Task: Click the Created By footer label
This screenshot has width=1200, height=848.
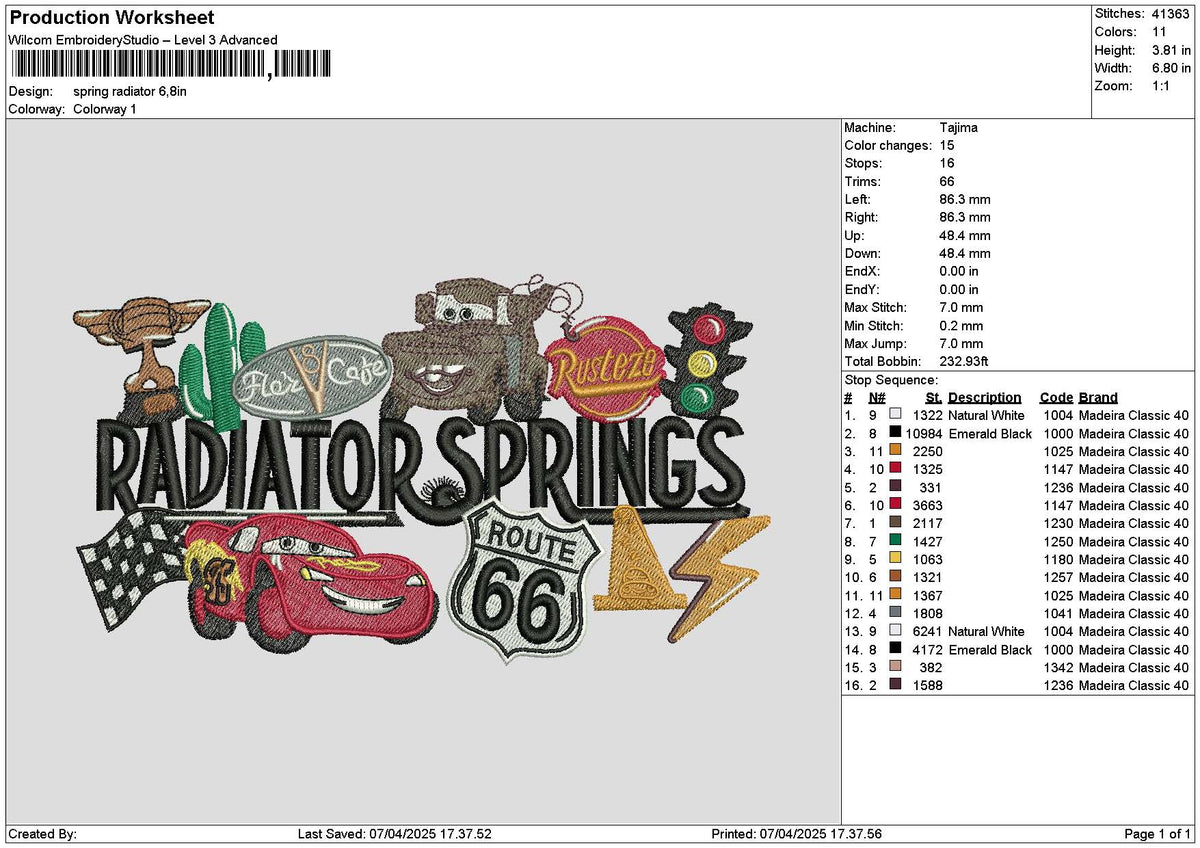Action: tap(42, 834)
